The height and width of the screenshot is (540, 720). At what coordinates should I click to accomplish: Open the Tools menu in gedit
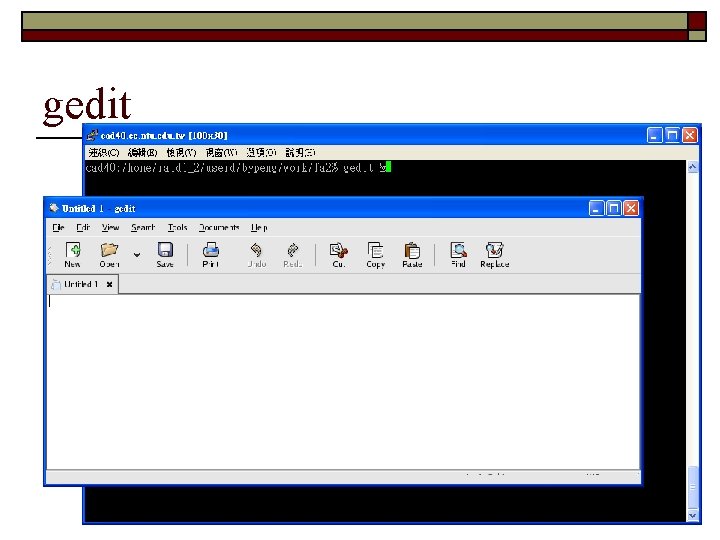(177, 227)
